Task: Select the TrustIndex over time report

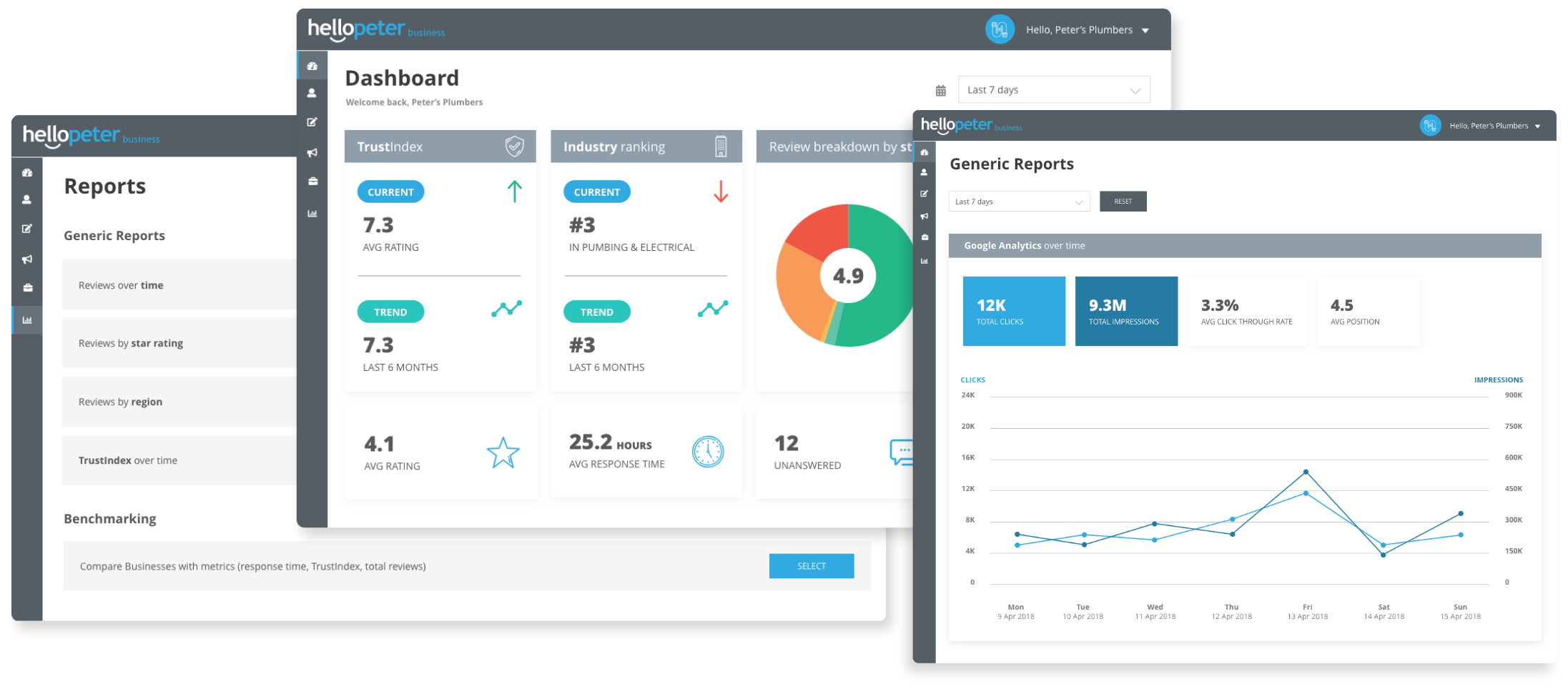Action: 127,460
